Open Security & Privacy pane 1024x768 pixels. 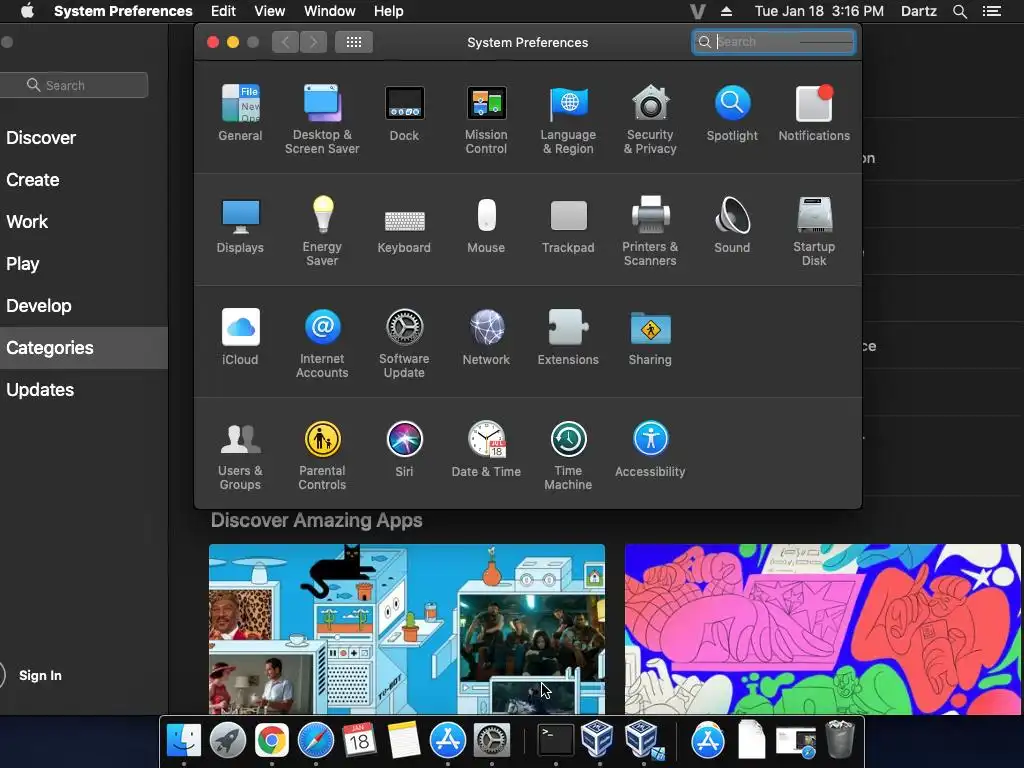click(x=650, y=119)
